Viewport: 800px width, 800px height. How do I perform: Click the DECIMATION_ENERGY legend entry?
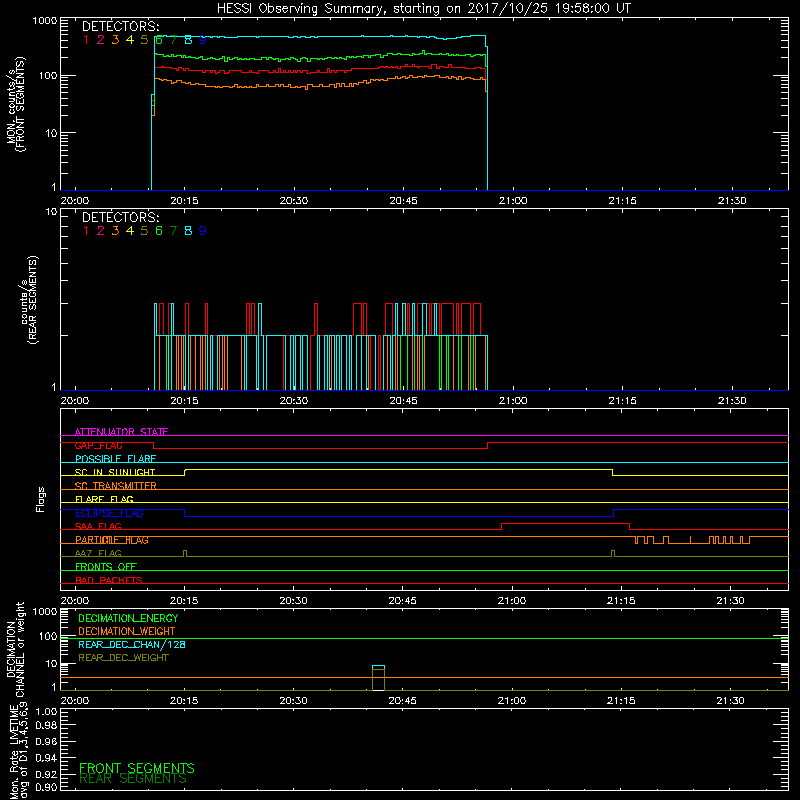128,618
